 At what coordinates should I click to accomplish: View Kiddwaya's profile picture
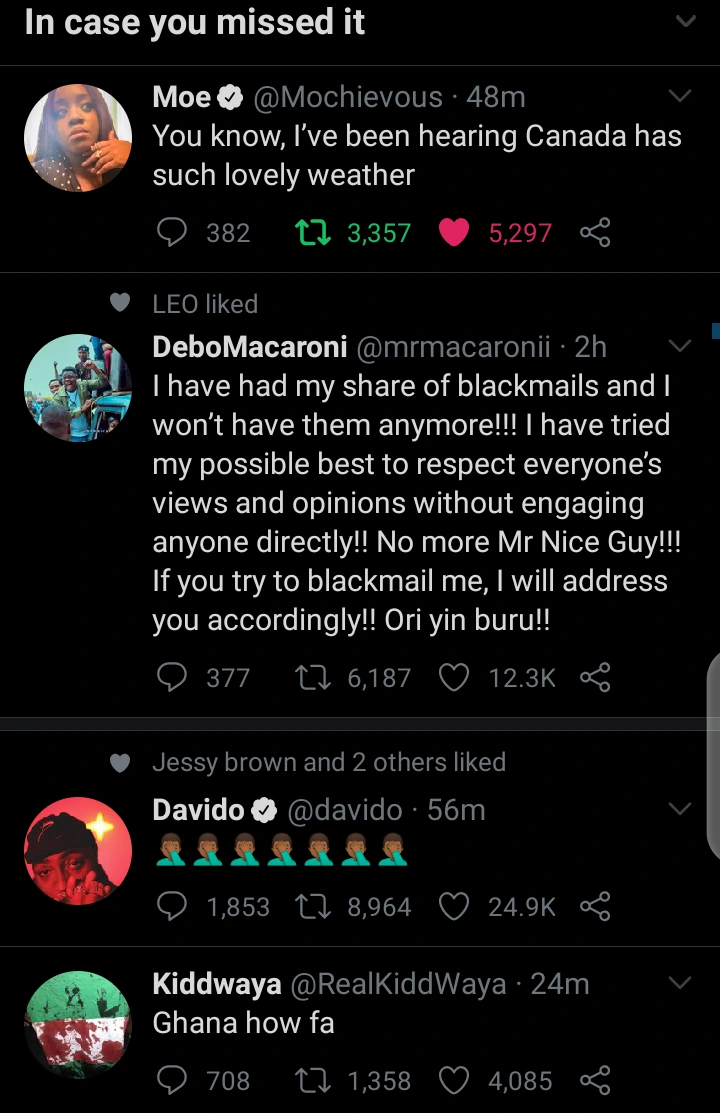tap(78, 1025)
